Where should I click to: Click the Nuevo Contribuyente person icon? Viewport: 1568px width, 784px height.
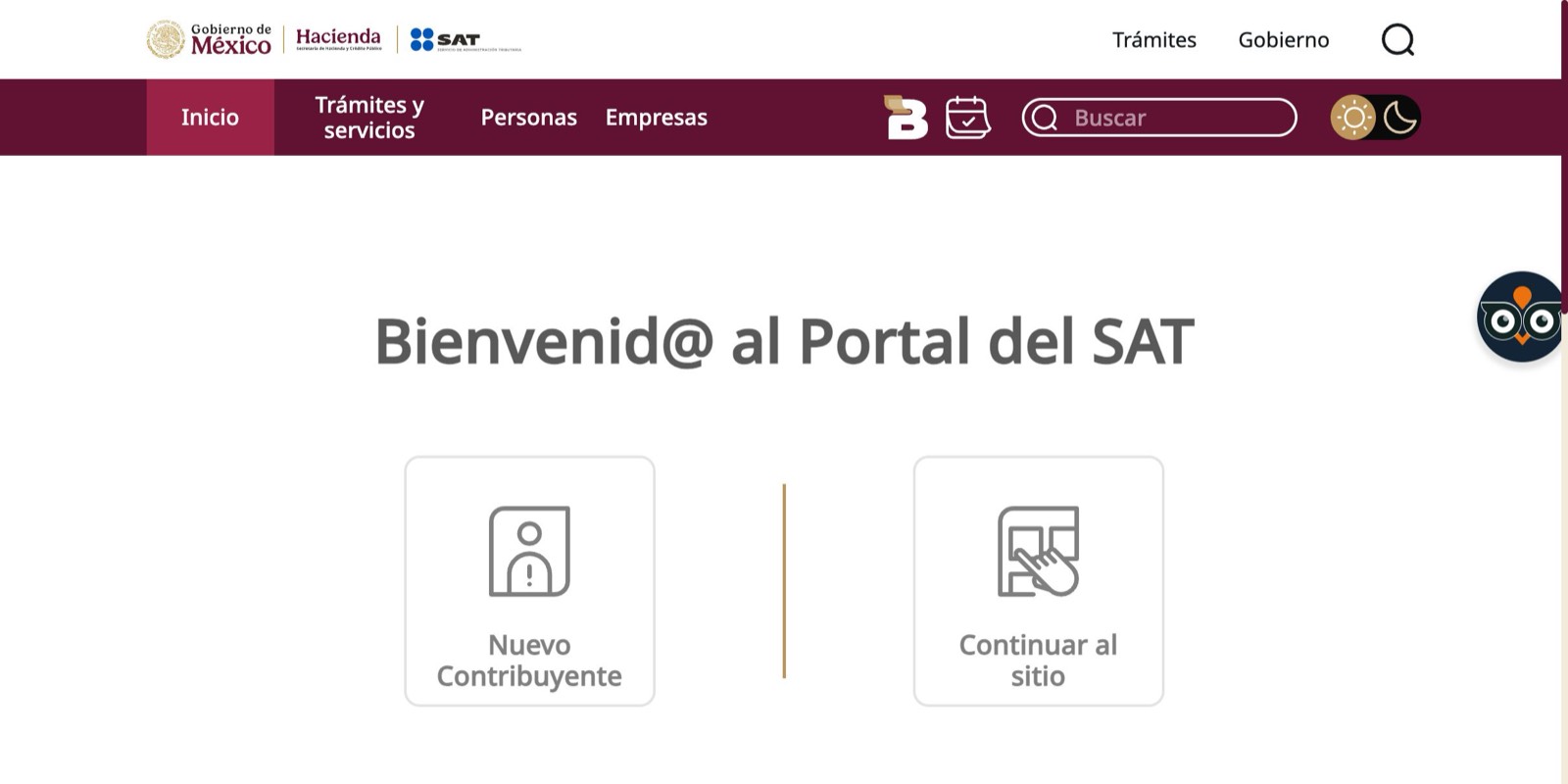tap(529, 552)
